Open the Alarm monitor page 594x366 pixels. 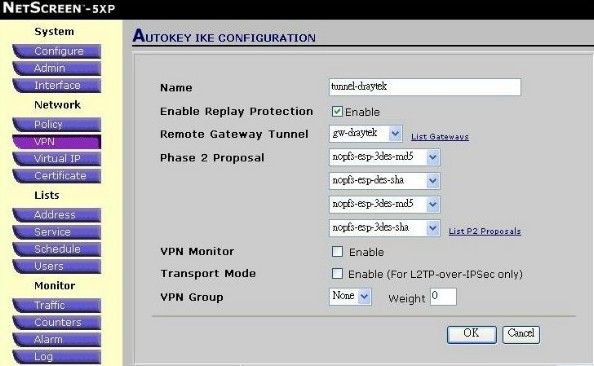(x=57, y=339)
